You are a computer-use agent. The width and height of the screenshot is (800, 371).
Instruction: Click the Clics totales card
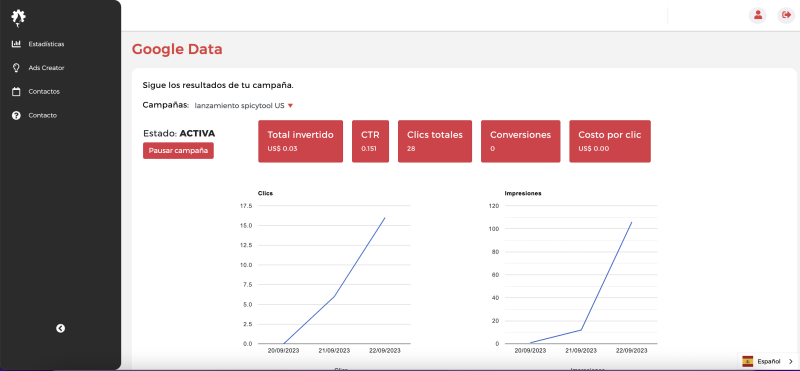click(435, 141)
